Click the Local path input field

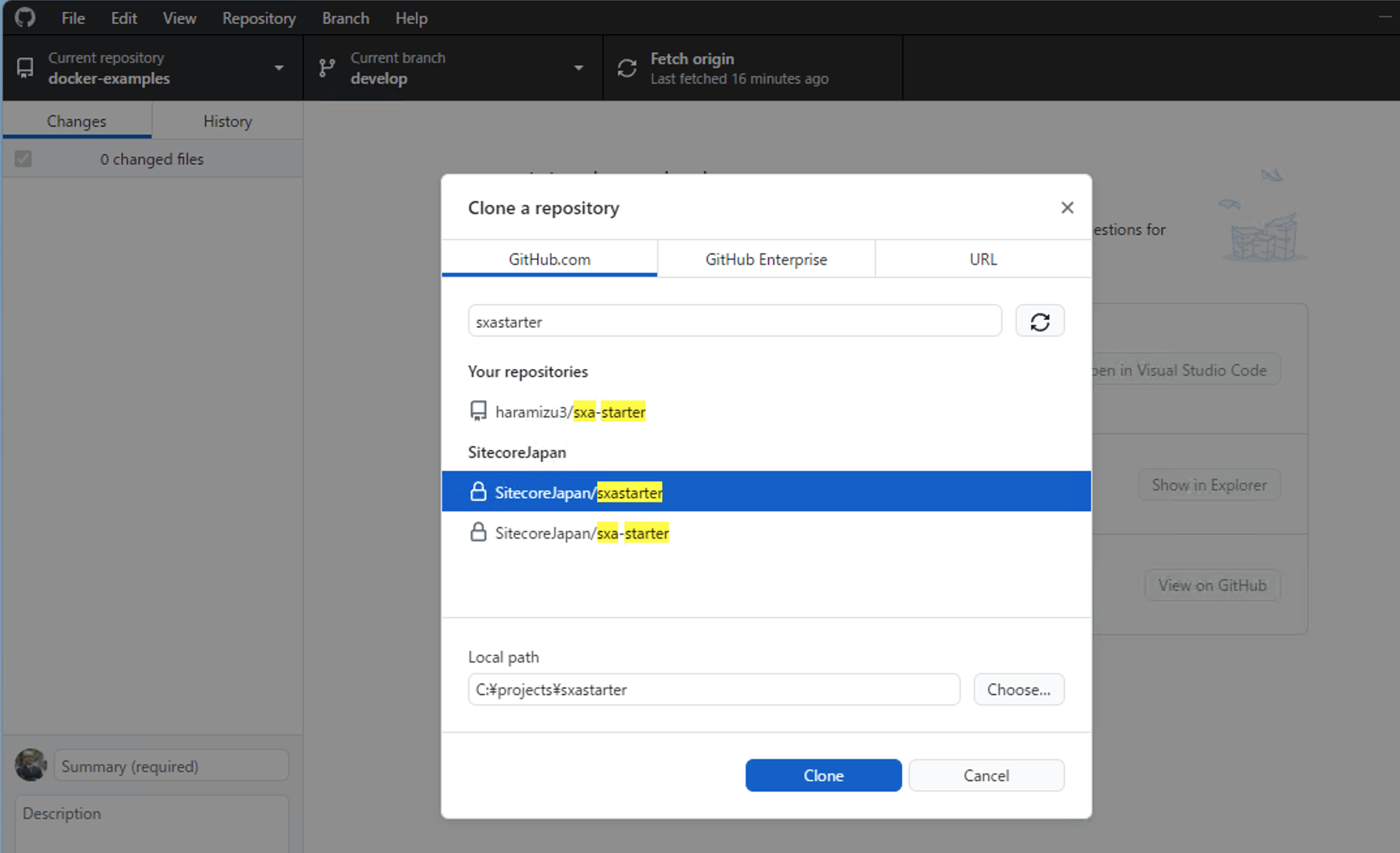click(714, 689)
